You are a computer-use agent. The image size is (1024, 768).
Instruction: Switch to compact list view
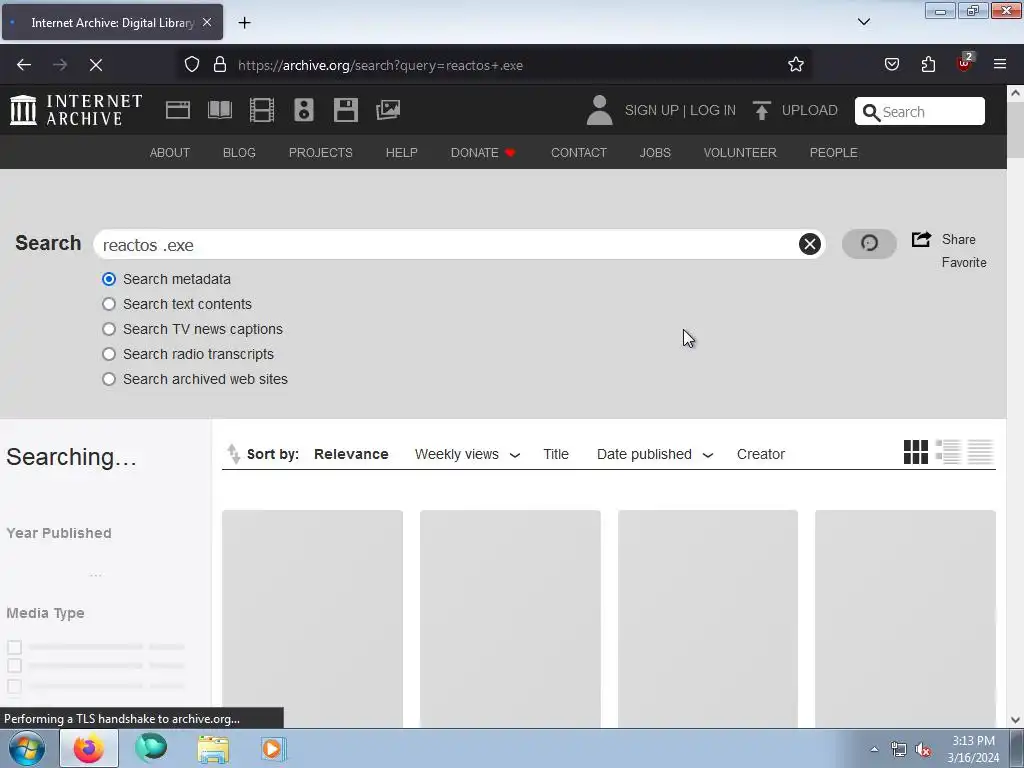coord(980,452)
